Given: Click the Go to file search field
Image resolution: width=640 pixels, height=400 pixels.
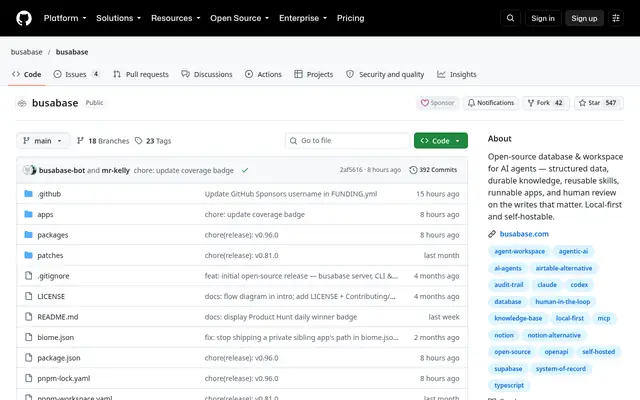Looking at the screenshot, I should tap(347, 141).
